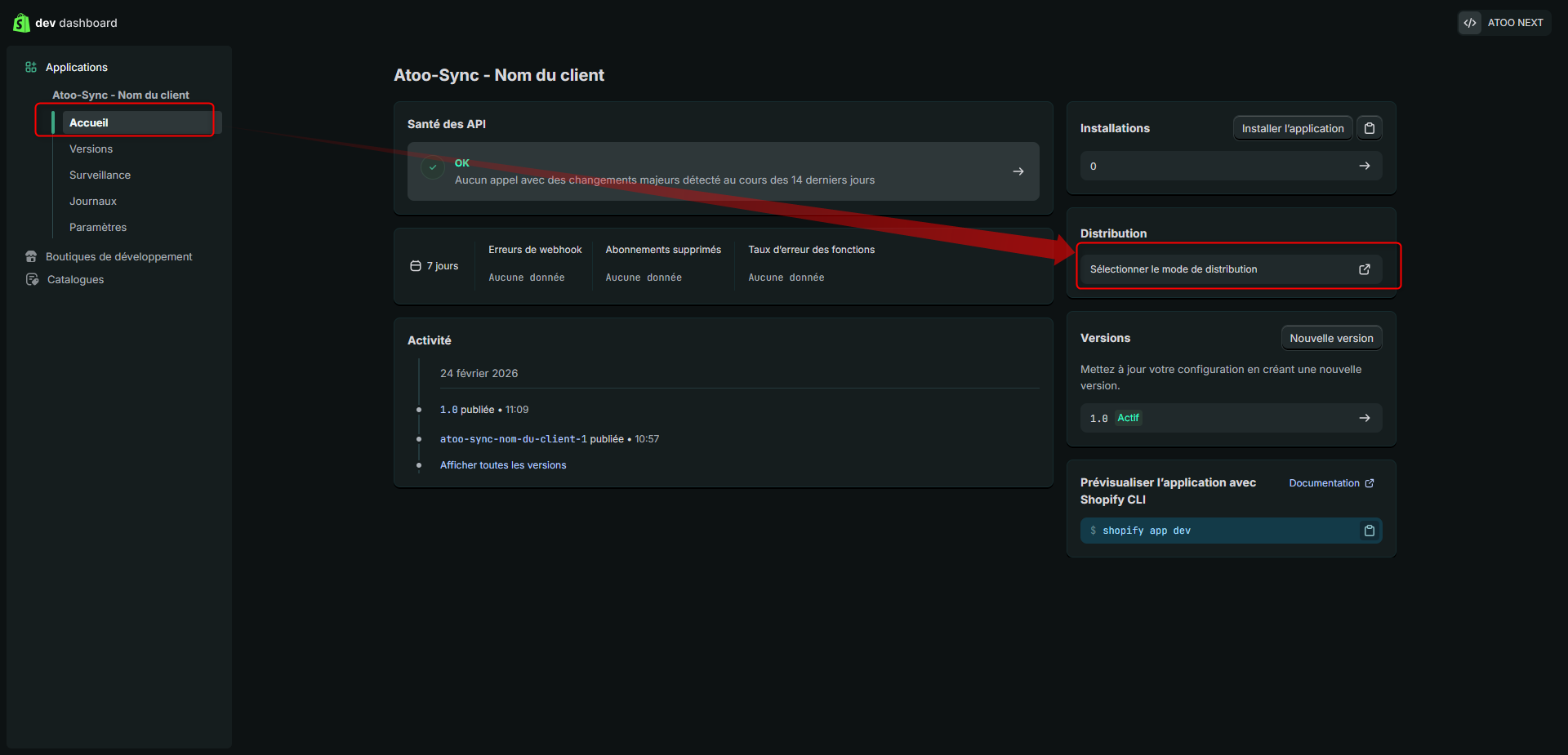Screen dimensions: 1568x755
Task: Click the Documentation external link icon
Action: pyautogui.click(x=1370, y=483)
